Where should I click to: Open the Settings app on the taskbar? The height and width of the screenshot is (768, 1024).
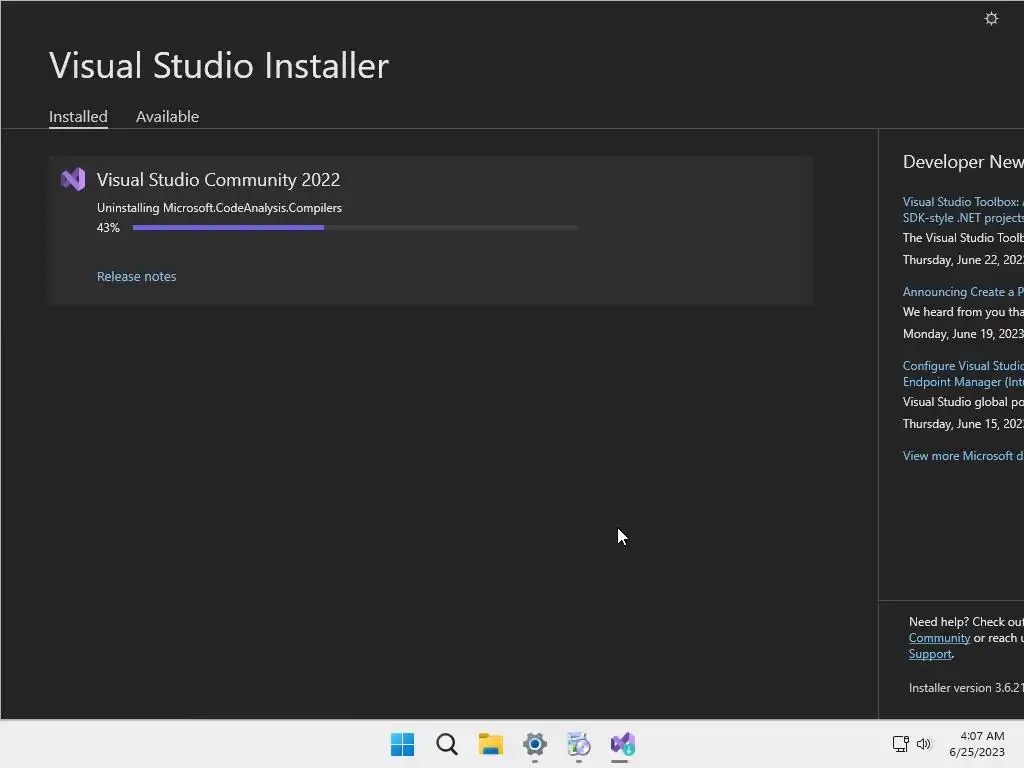point(535,744)
